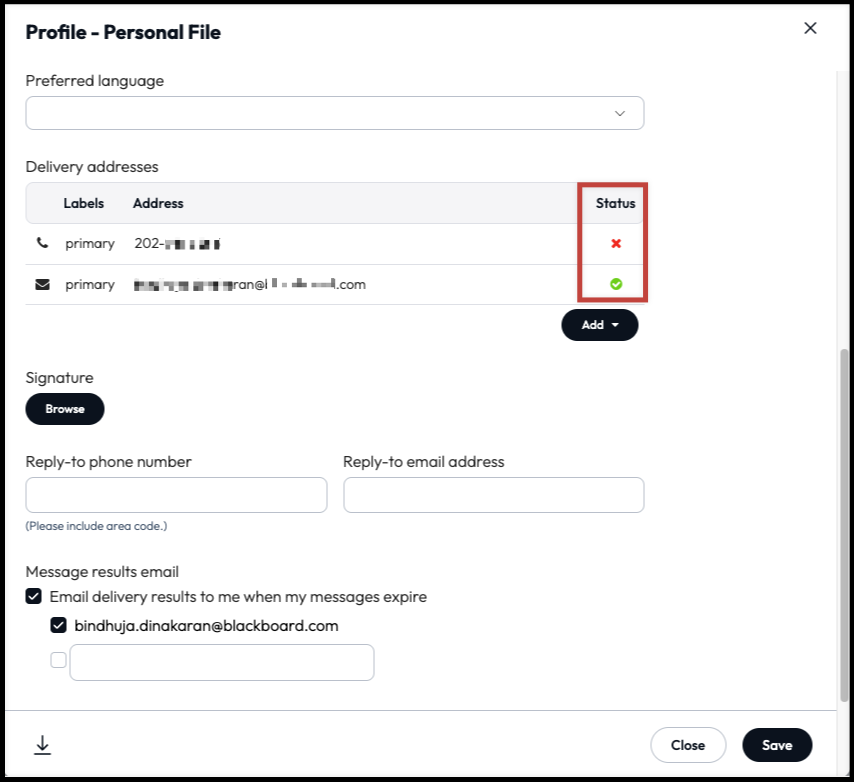Open the Preferred language dropdown
Image resolution: width=854 pixels, height=782 pixels.
335,113
